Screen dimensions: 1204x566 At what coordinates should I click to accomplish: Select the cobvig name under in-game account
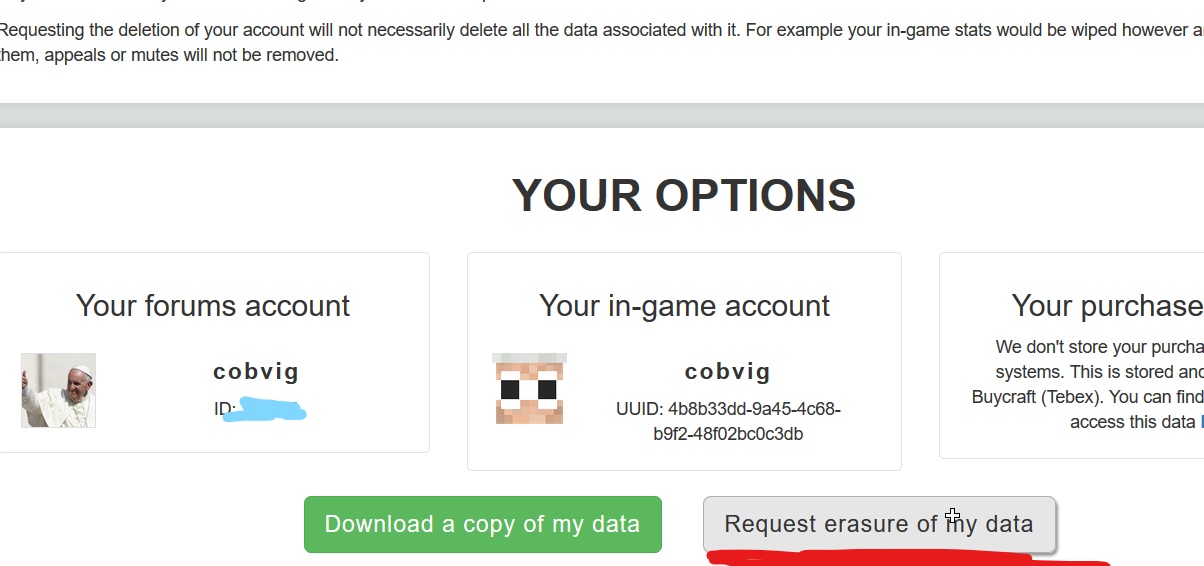[x=728, y=372]
